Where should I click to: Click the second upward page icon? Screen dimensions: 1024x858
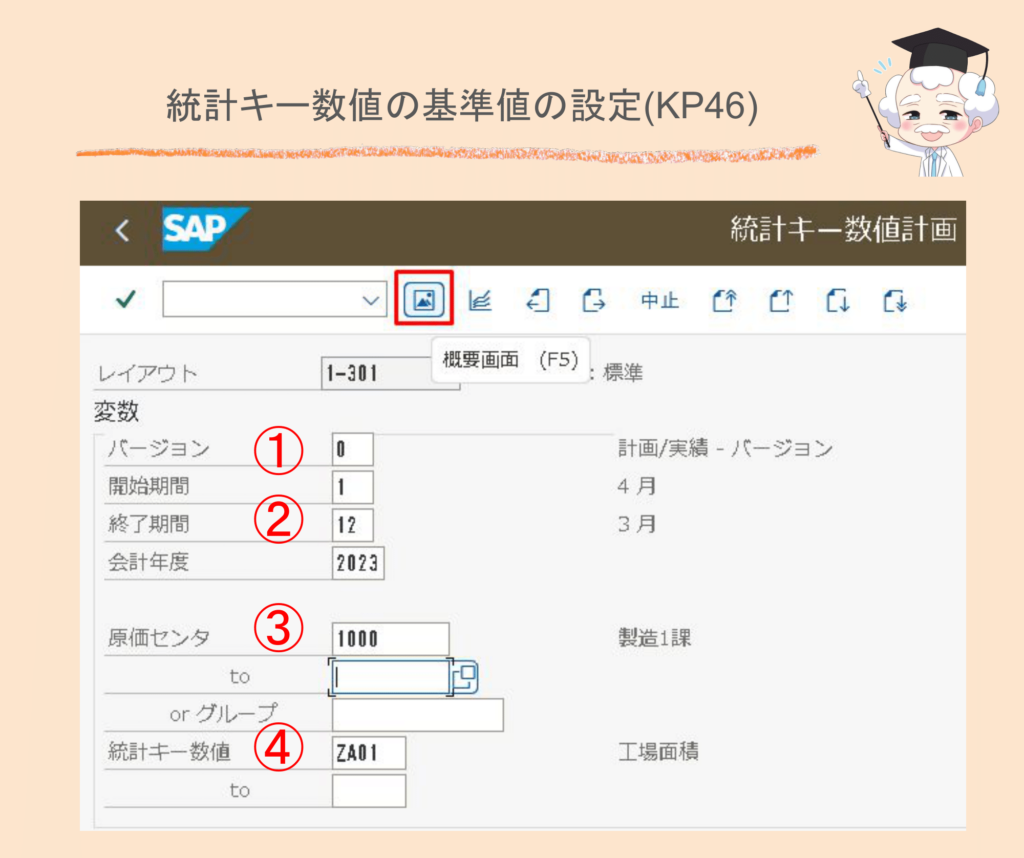(781, 299)
